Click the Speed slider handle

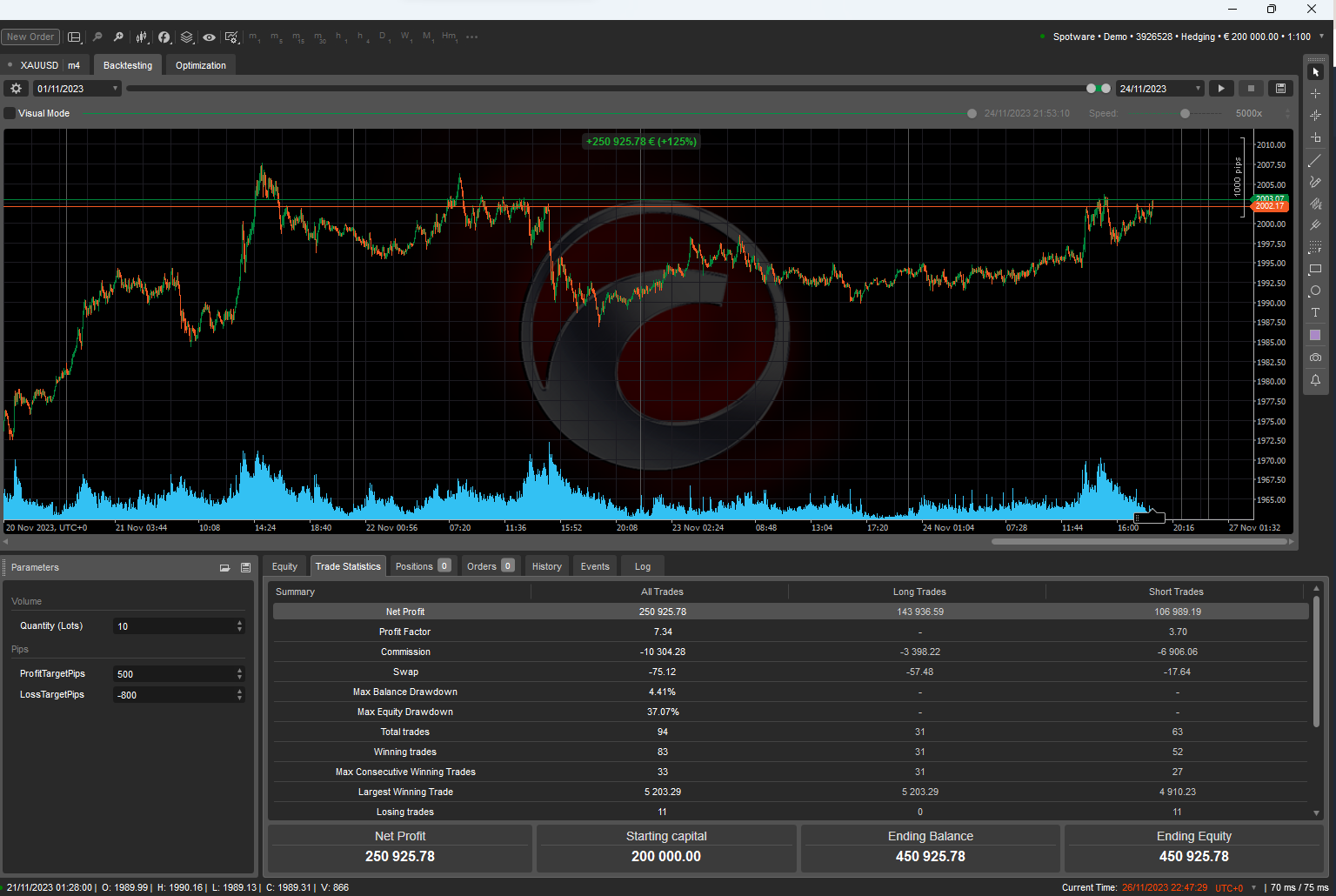[x=1185, y=113]
